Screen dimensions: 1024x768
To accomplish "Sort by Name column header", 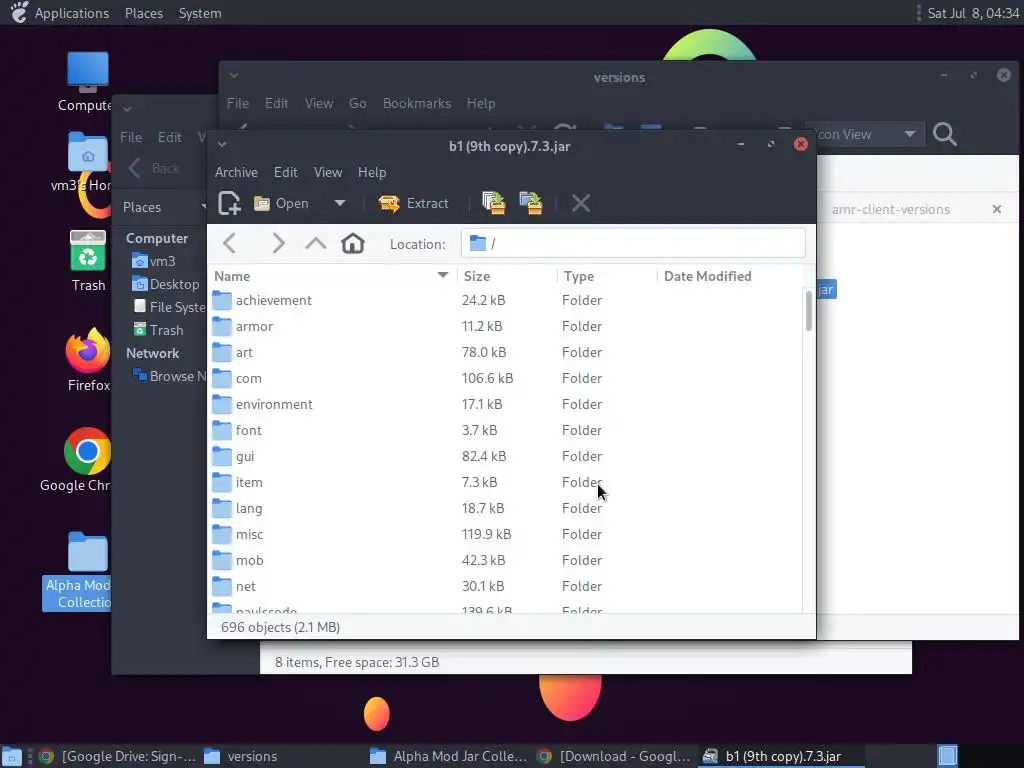I will pos(332,276).
